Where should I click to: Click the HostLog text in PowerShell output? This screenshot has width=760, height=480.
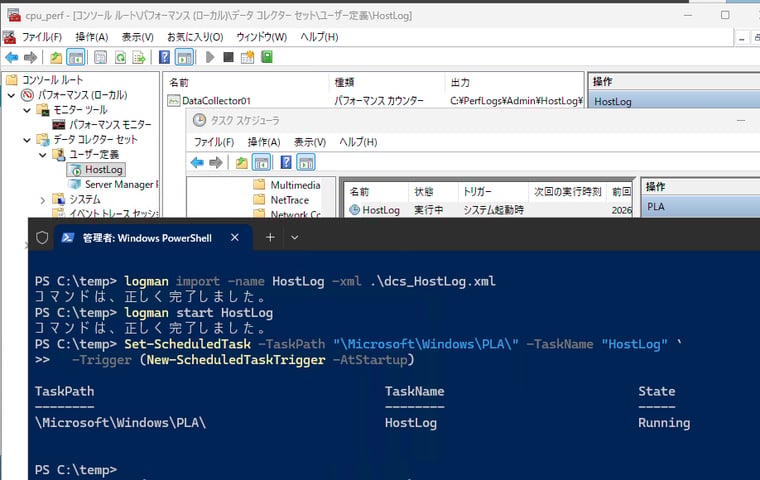pyautogui.click(x=411, y=423)
